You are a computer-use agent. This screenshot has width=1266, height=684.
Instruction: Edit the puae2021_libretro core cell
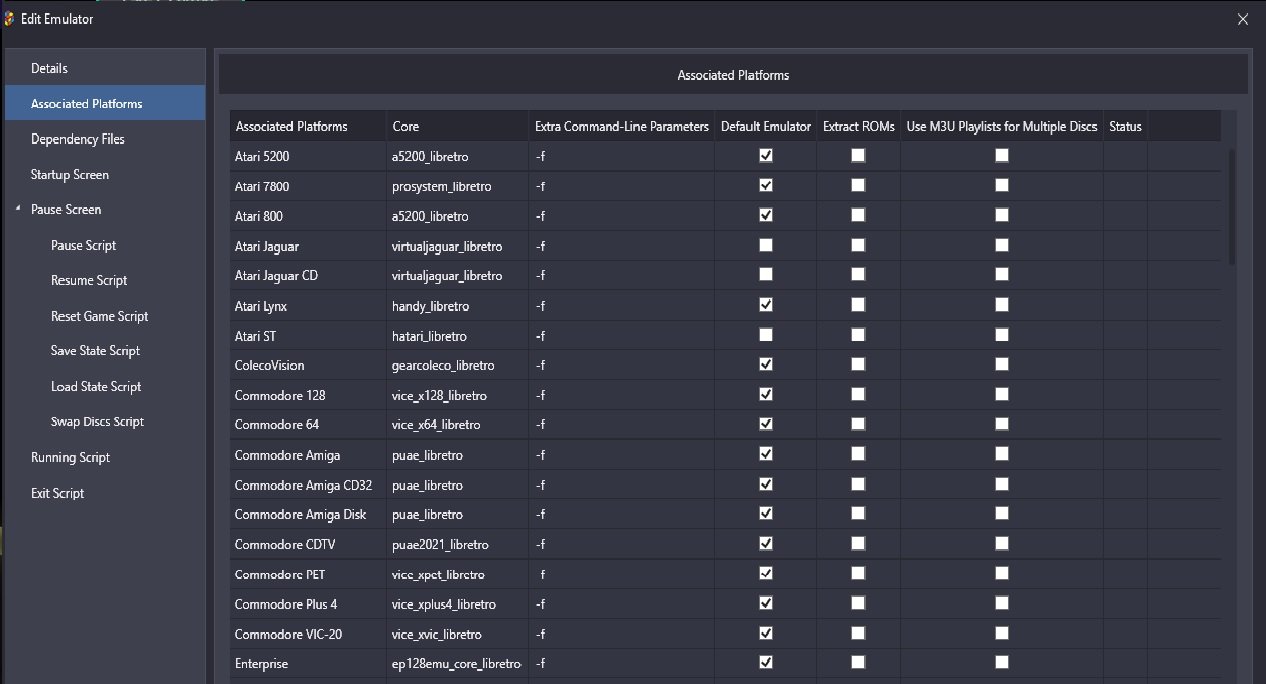click(458, 545)
